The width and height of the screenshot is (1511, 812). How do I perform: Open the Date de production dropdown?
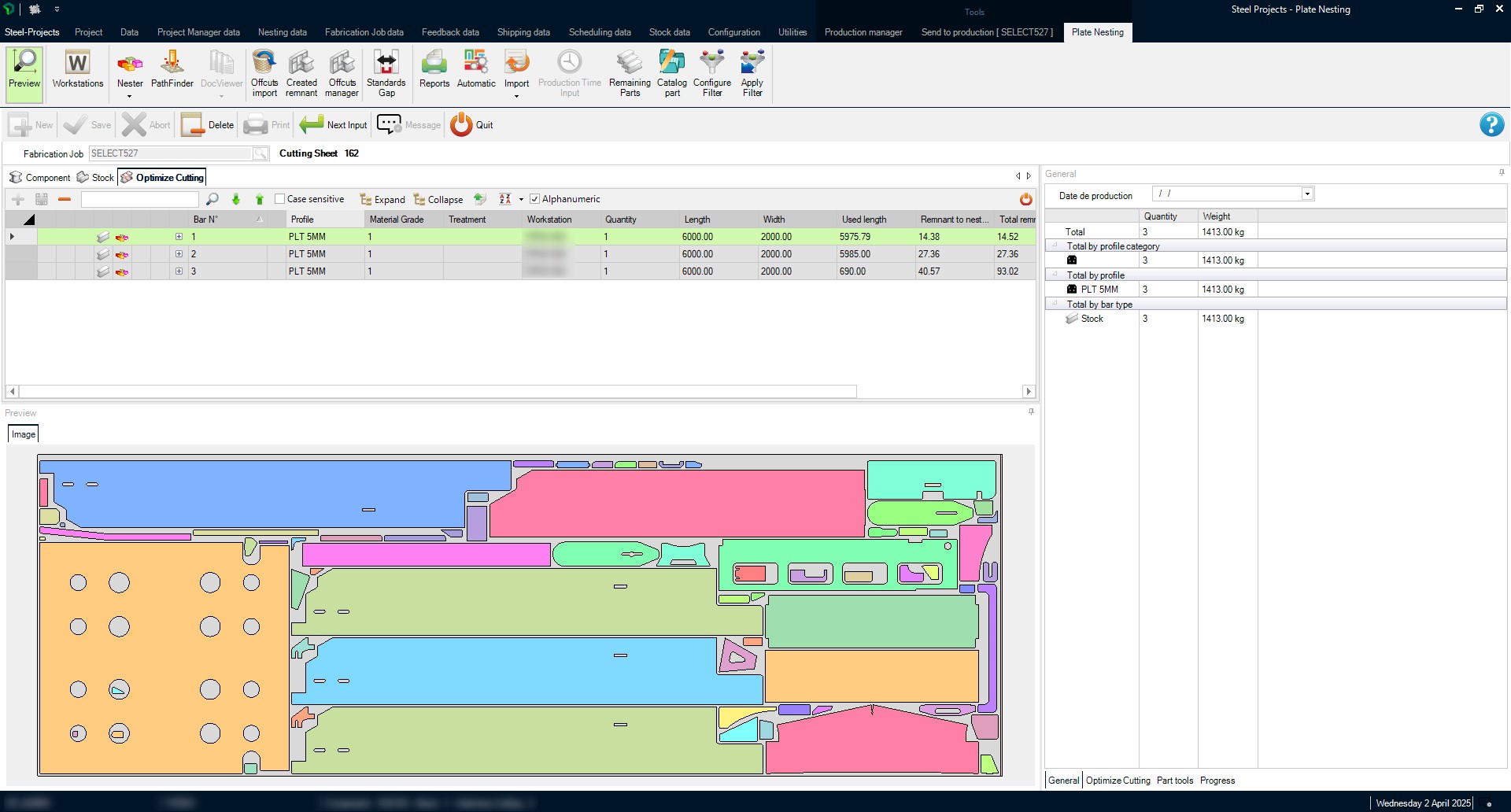tap(1307, 194)
